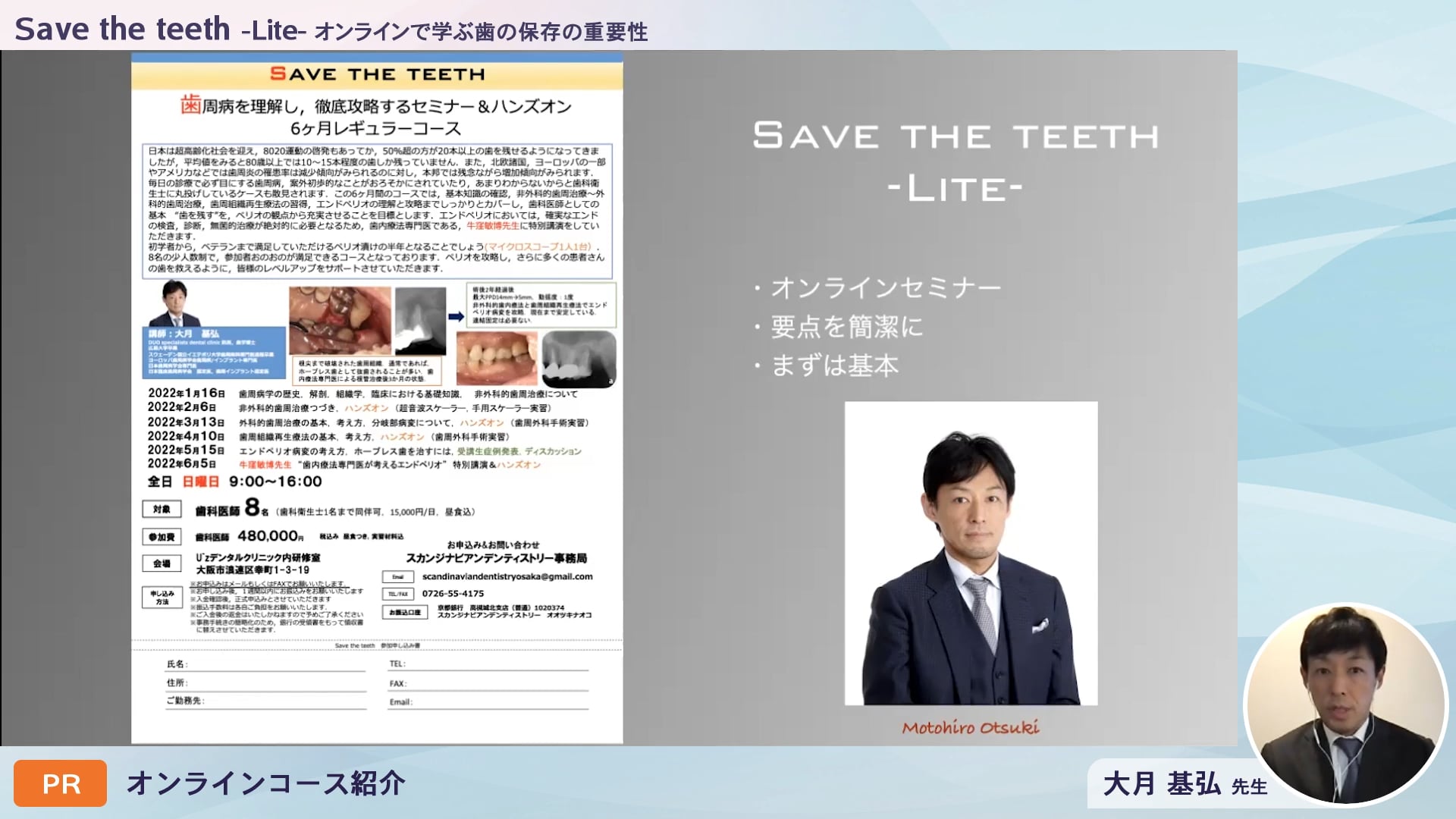
Task: Click the blue arrow between clinical images
Action: (456, 317)
